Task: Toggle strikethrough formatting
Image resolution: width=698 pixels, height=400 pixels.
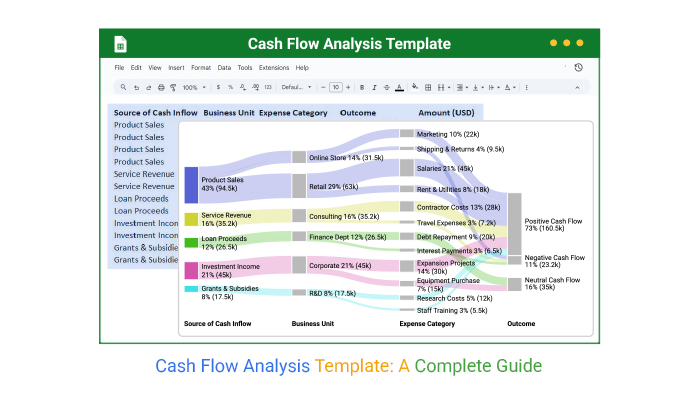Action: 386,87
